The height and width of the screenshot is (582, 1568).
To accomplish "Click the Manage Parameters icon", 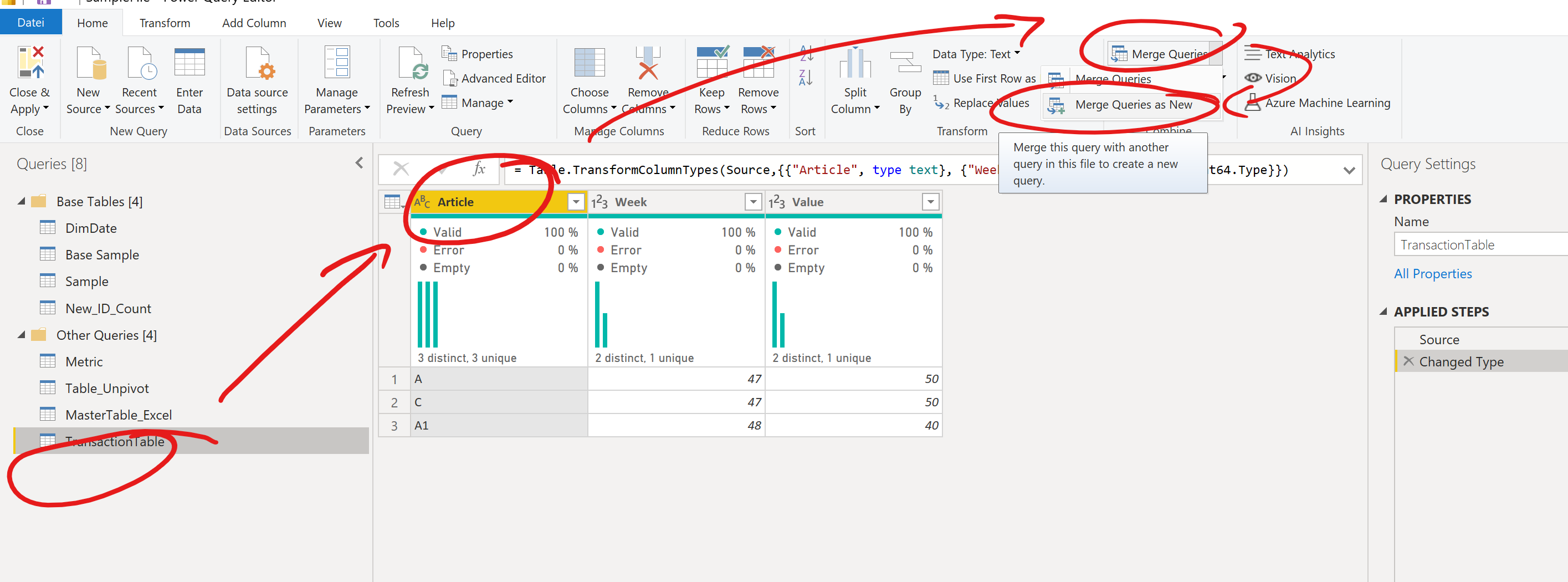I will (x=337, y=62).
